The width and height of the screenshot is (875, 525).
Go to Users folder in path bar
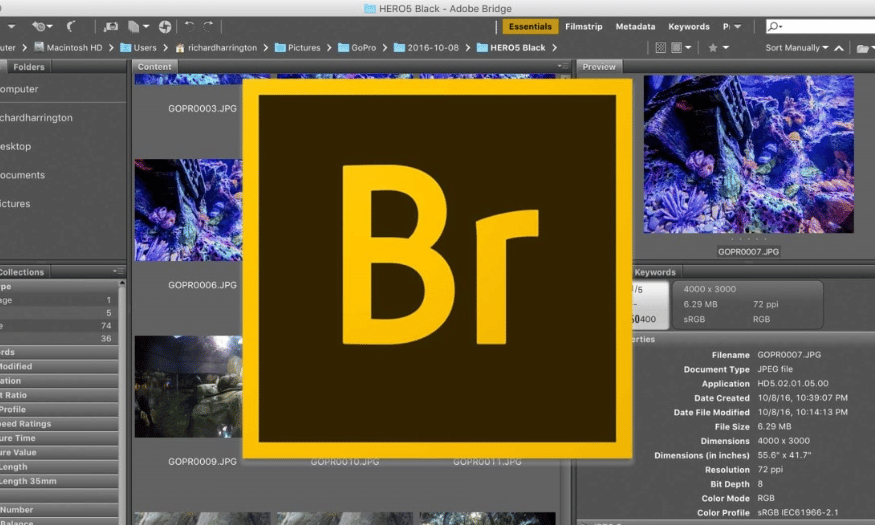[138, 47]
